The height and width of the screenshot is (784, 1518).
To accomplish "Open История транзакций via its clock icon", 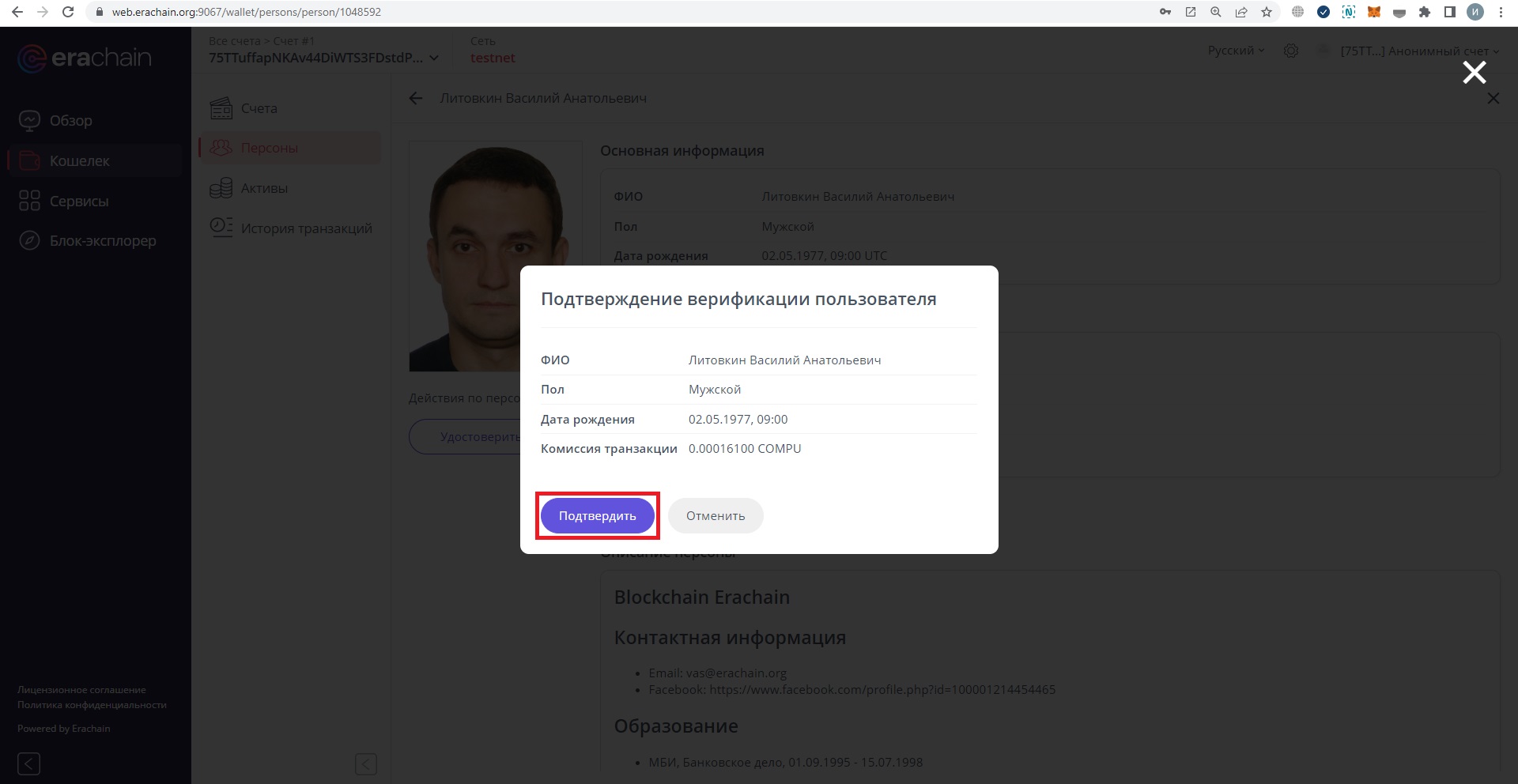I will (x=221, y=227).
